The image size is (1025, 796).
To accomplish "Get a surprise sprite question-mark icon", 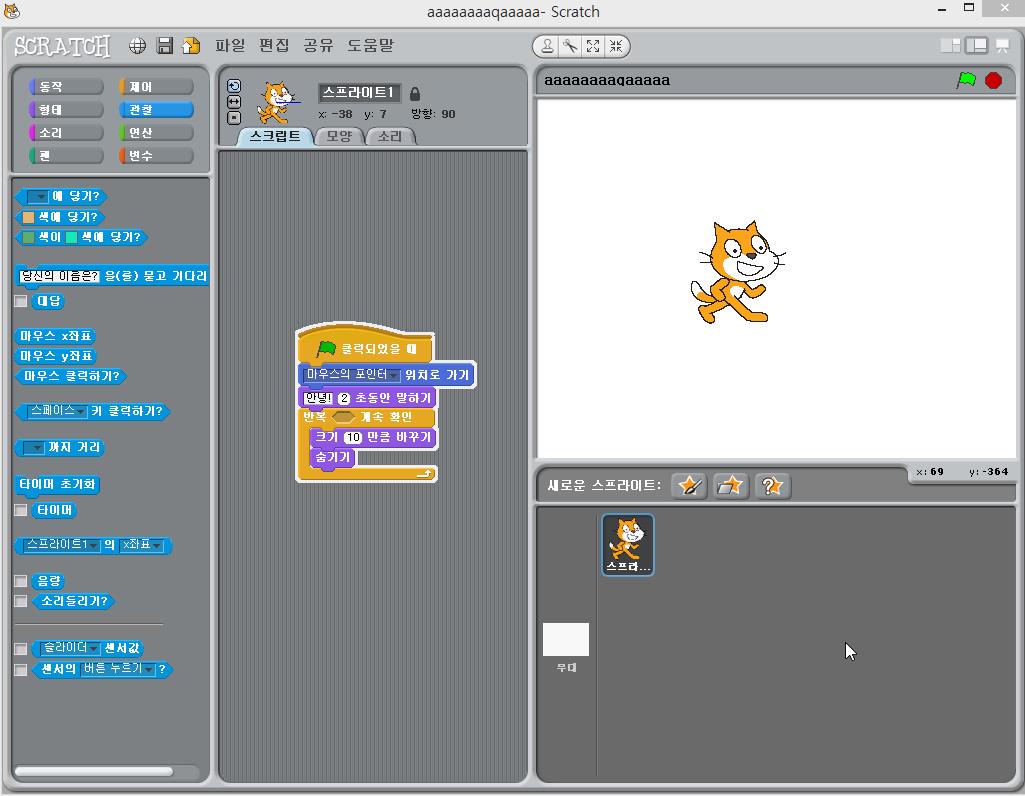I will point(771,485).
